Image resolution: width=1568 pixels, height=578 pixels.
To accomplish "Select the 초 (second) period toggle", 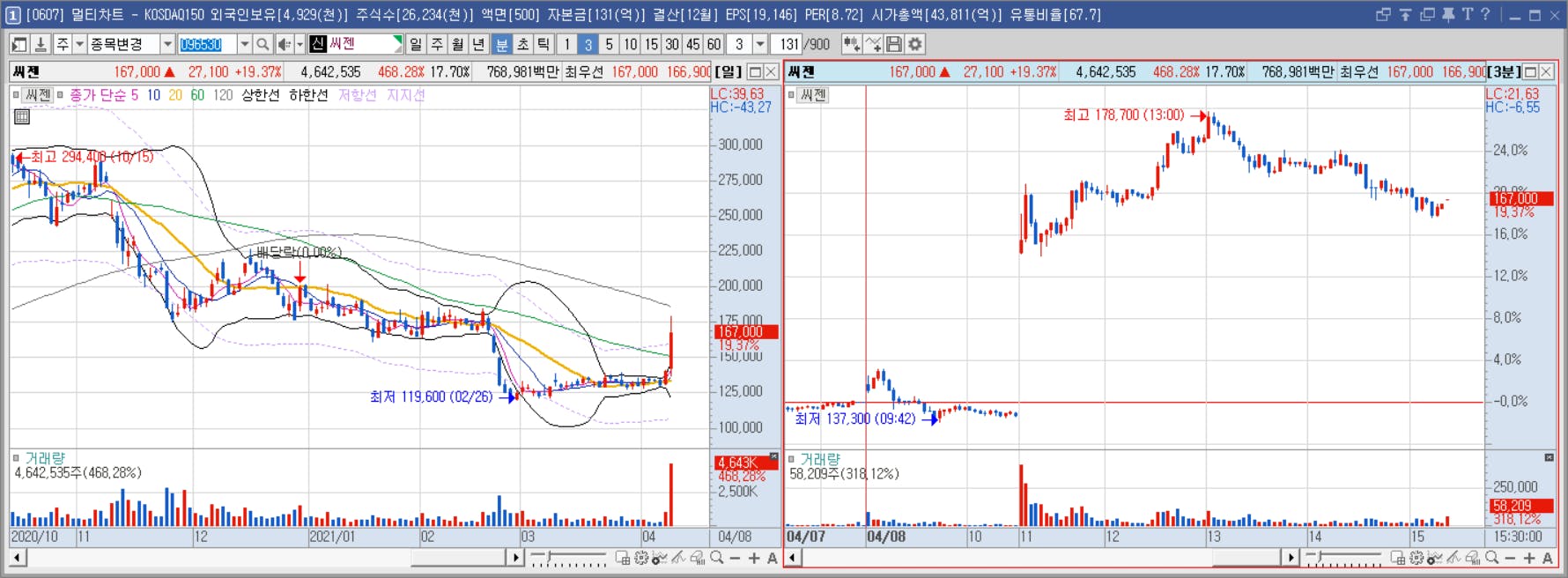I will [523, 44].
